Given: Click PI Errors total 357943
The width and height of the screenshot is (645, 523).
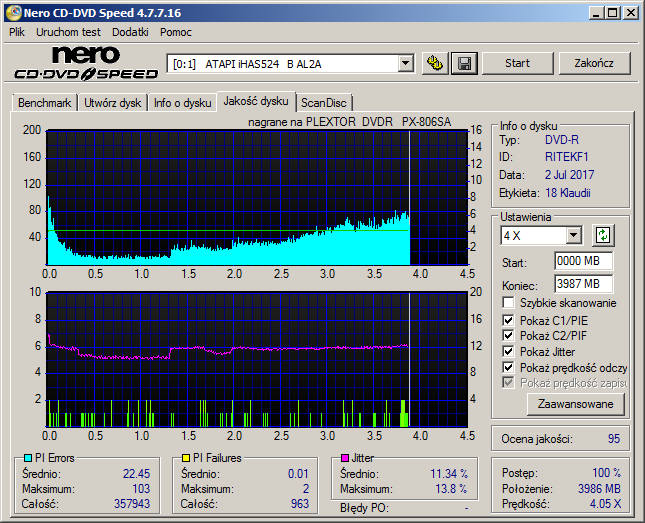Looking at the screenshot, I should (132, 504).
